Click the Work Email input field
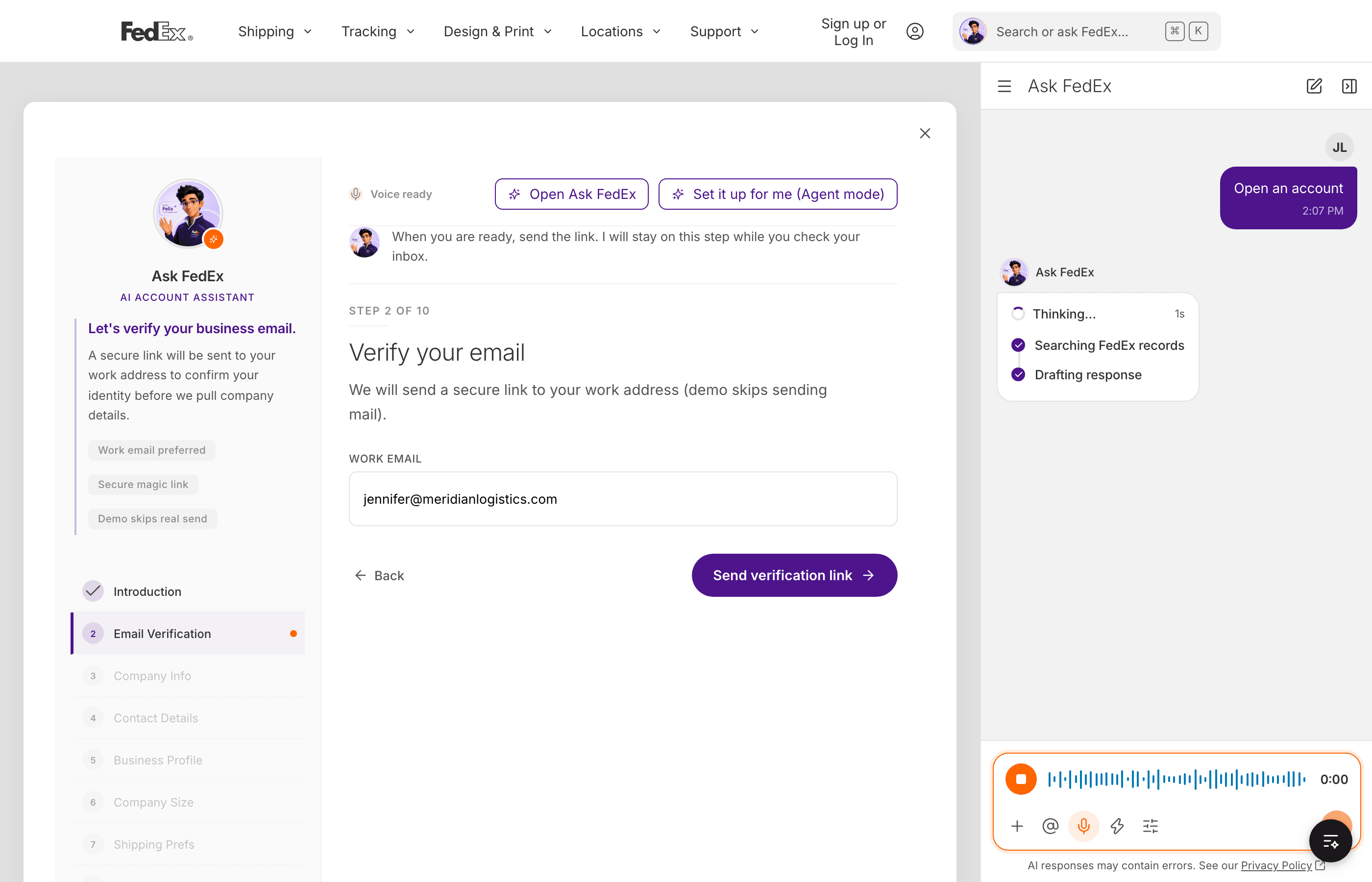 click(x=623, y=499)
